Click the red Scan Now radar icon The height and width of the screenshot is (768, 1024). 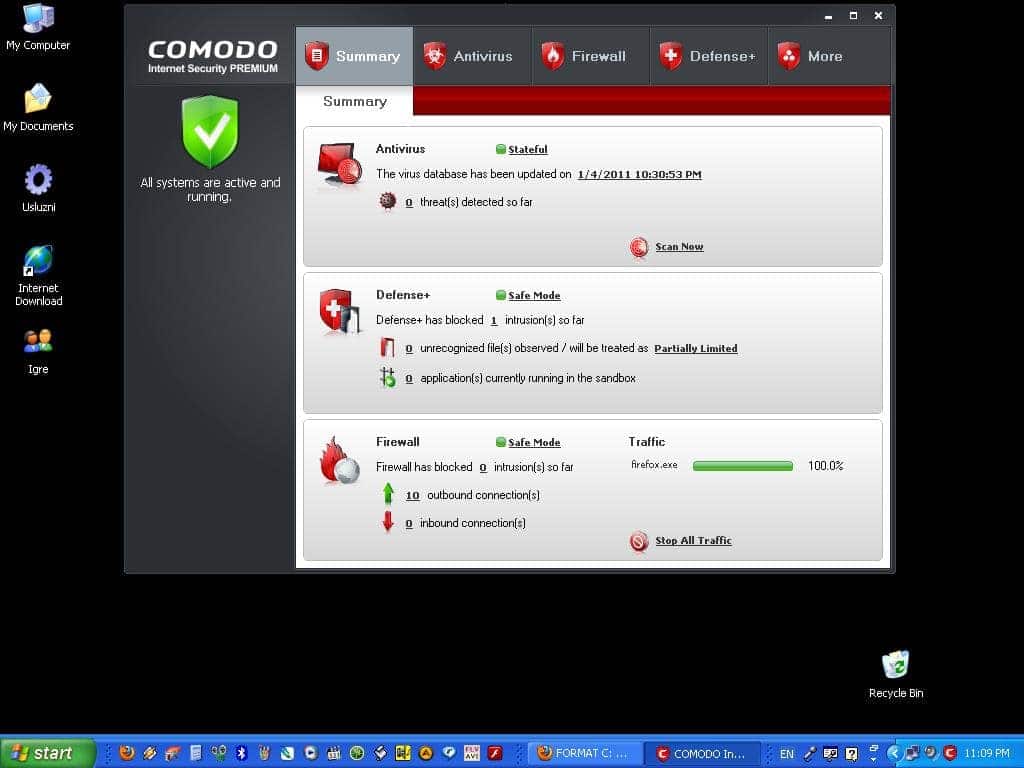(x=639, y=247)
